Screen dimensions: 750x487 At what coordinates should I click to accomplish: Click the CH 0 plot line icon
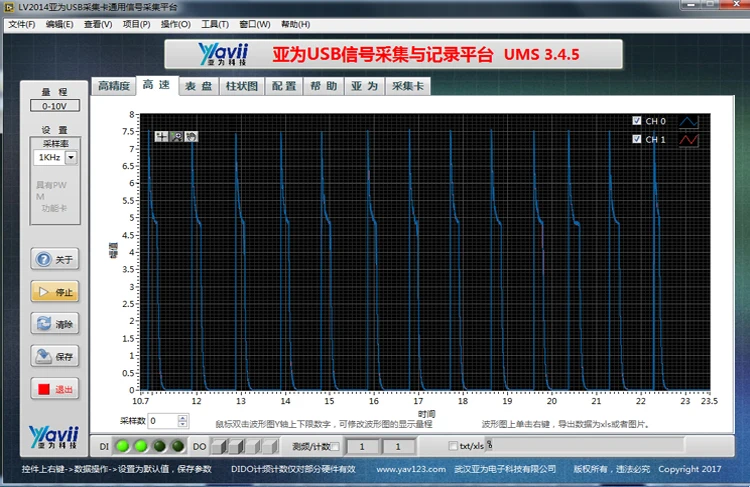pos(689,122)
